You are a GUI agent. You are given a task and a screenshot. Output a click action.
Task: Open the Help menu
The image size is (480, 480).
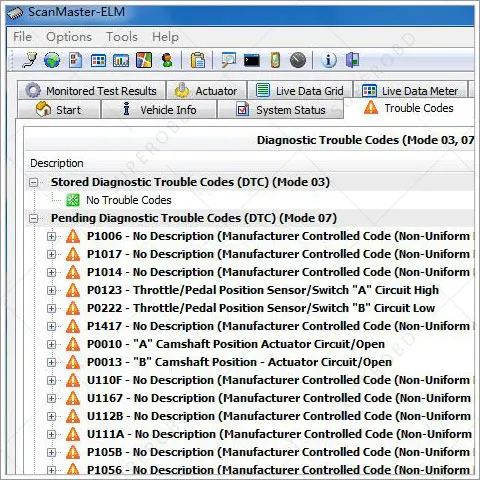pos(165,37)
